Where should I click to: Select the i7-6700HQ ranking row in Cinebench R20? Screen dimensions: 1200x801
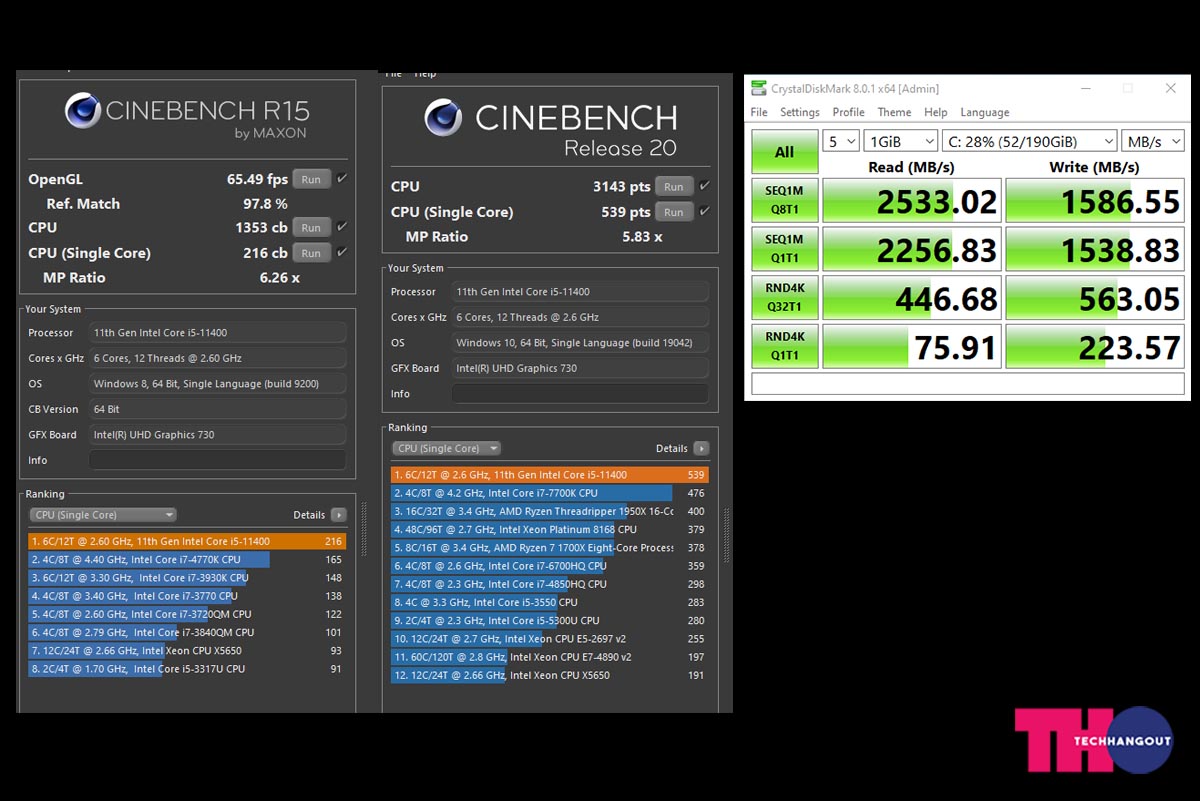tap(550, 566)
